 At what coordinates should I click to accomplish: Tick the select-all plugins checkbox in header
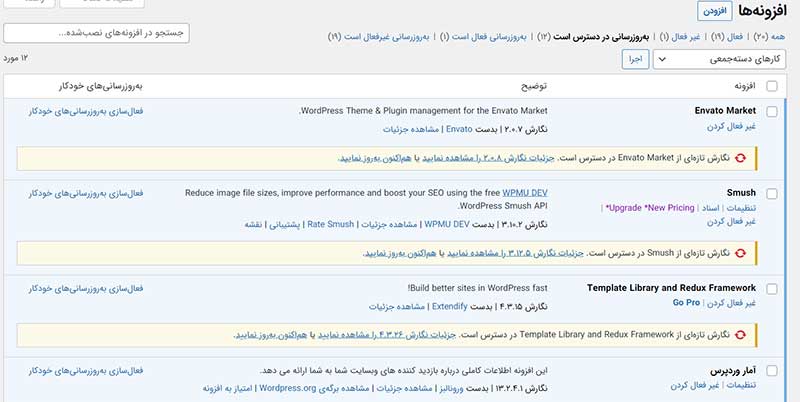[772, 86]
